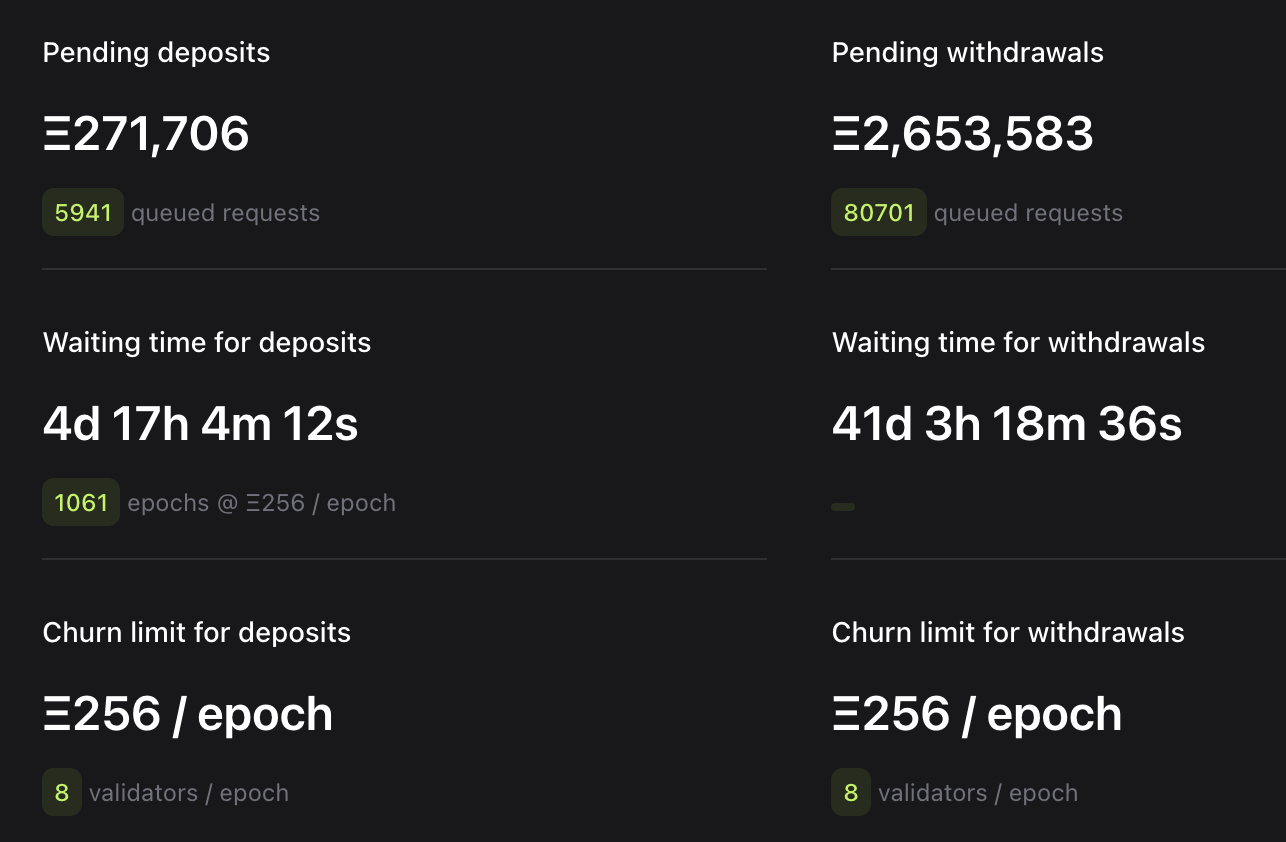Click the 1061 epochs badge
This screenshot has width=1286, height=842.
click(x=81, y=502)
